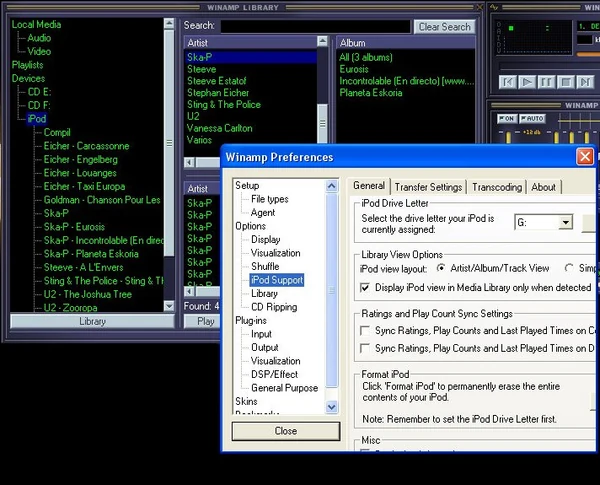Select DSP/Effect under Plug-ins
Viewport: 600px width, 485px height.
click(x=274, y=374)
